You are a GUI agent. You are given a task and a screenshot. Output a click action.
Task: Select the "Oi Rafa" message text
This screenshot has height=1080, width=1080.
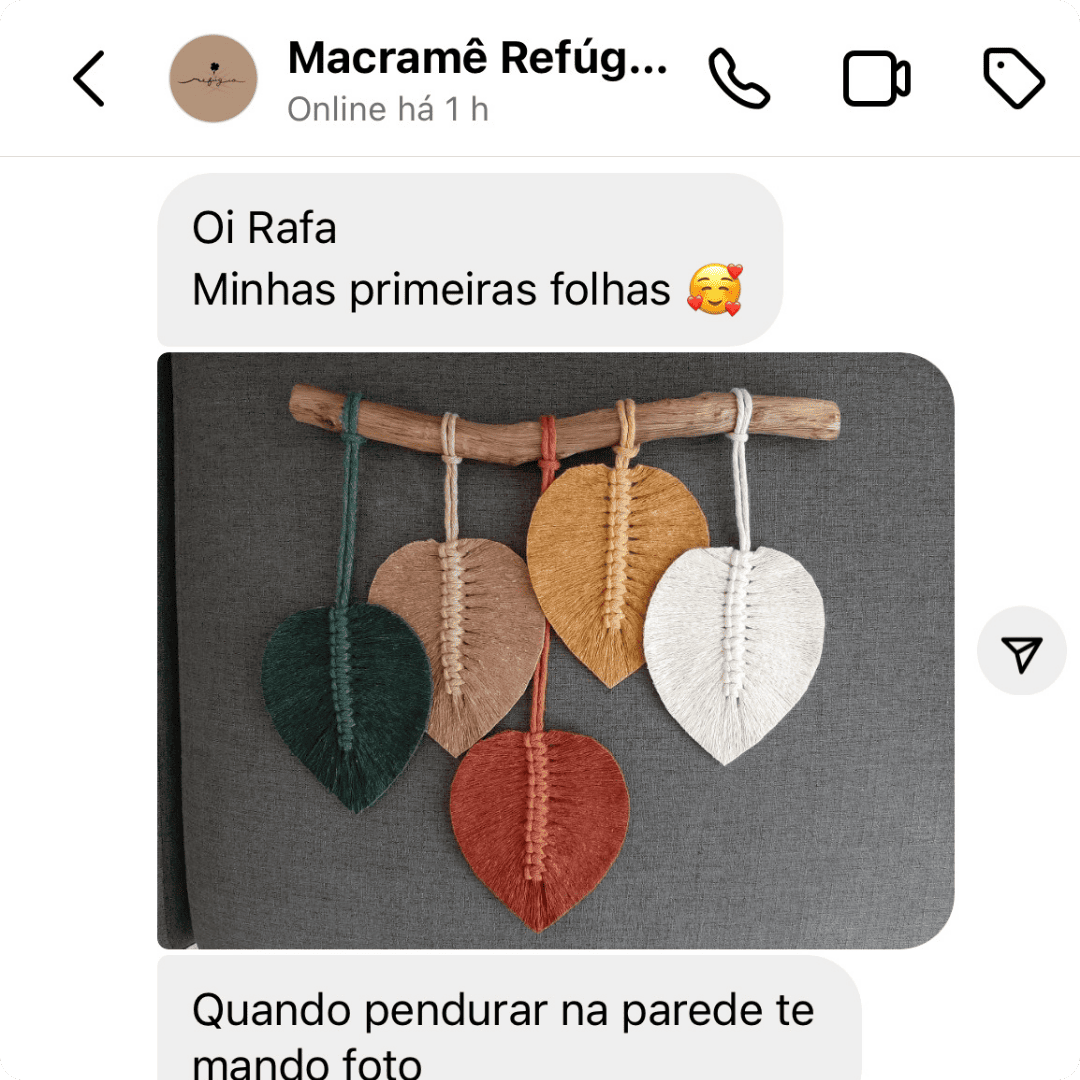pos(264,228)
